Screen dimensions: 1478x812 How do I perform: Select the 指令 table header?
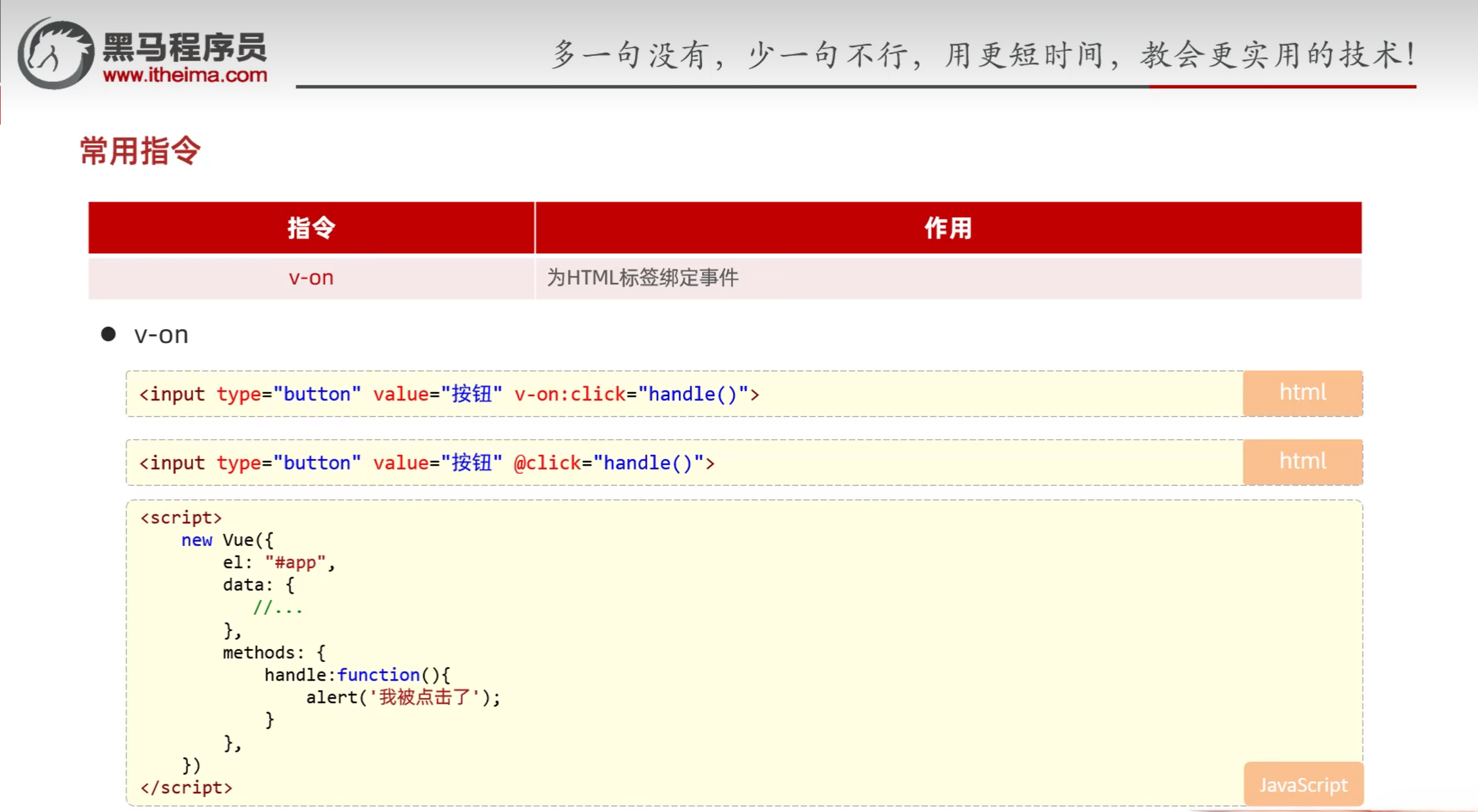311,228
